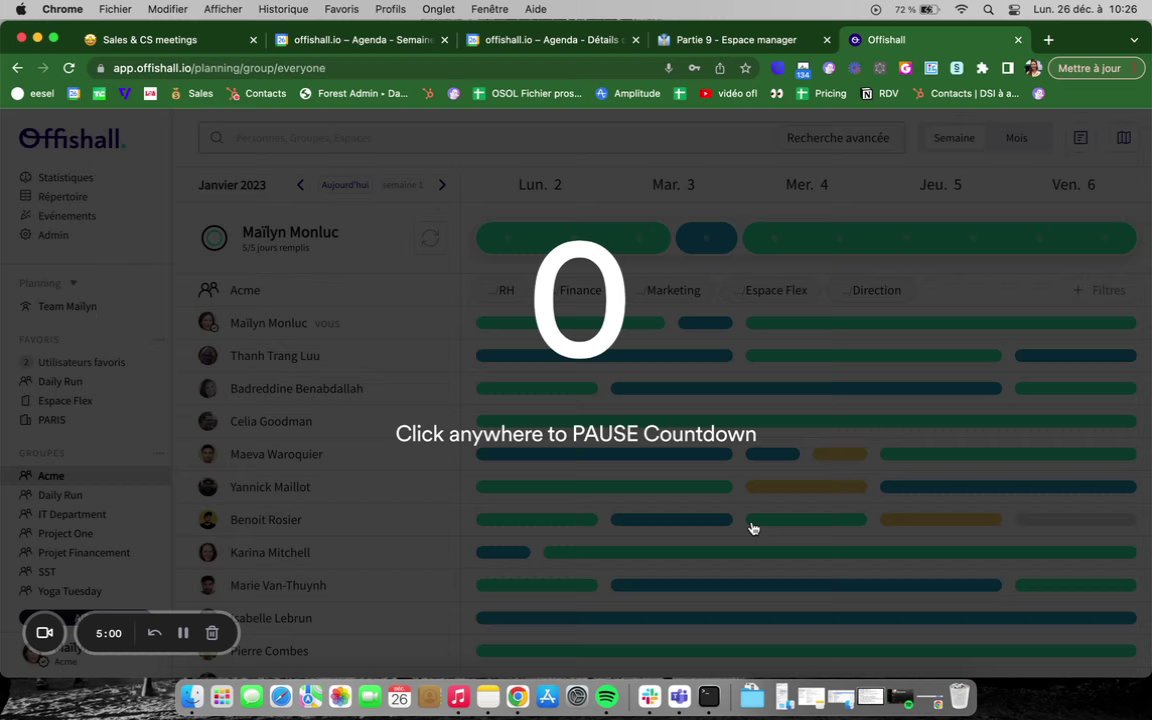The width and height of the screenshot is (1152, 720).
Task: Bookmark page with the star icon
Action: coord(745,68)
